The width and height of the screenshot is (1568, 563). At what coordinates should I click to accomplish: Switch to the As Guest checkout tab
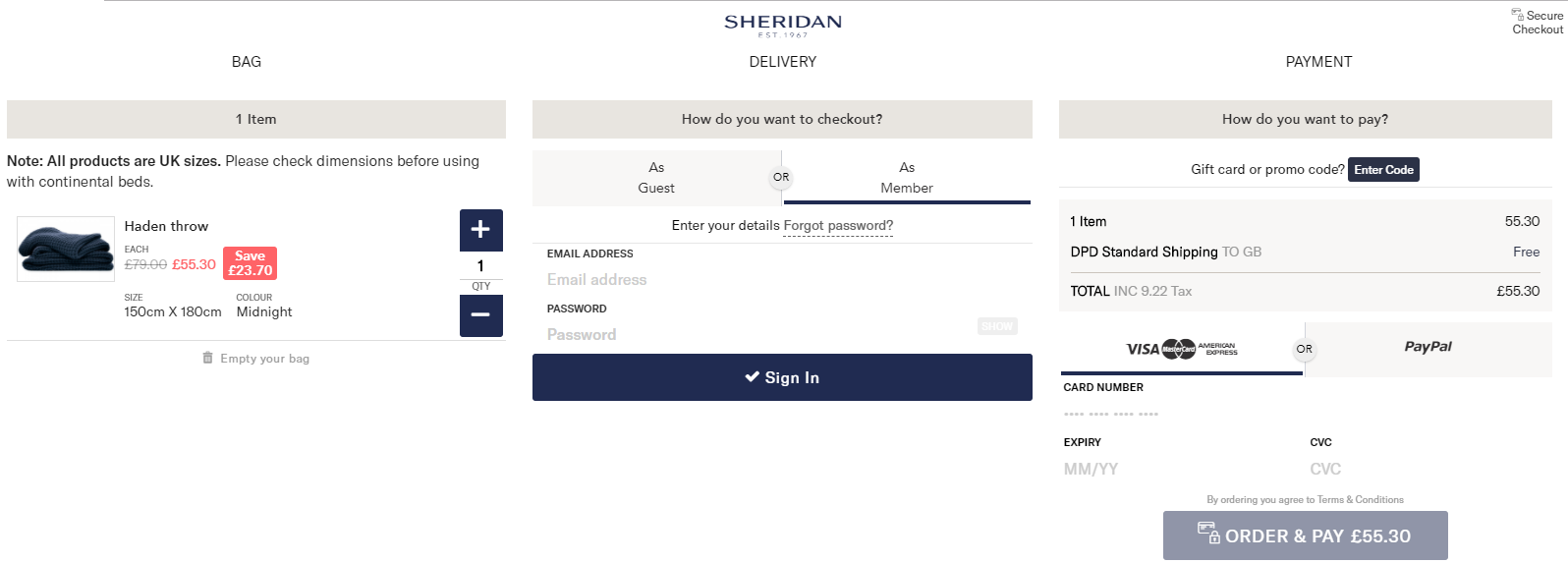point(656,178)
